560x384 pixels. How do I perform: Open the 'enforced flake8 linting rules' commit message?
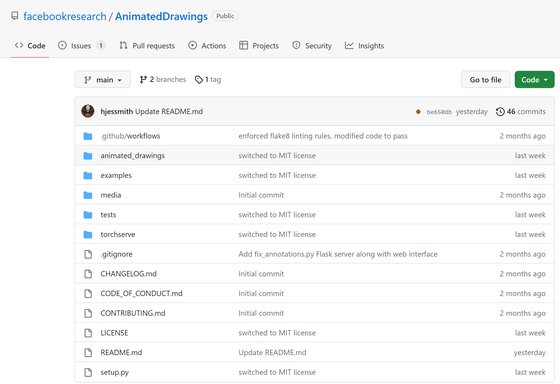(x=323, y=136)
